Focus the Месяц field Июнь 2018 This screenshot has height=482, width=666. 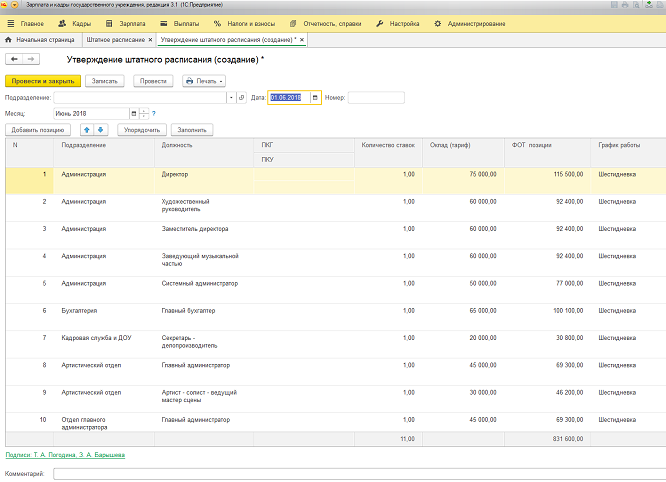[91, 114]
